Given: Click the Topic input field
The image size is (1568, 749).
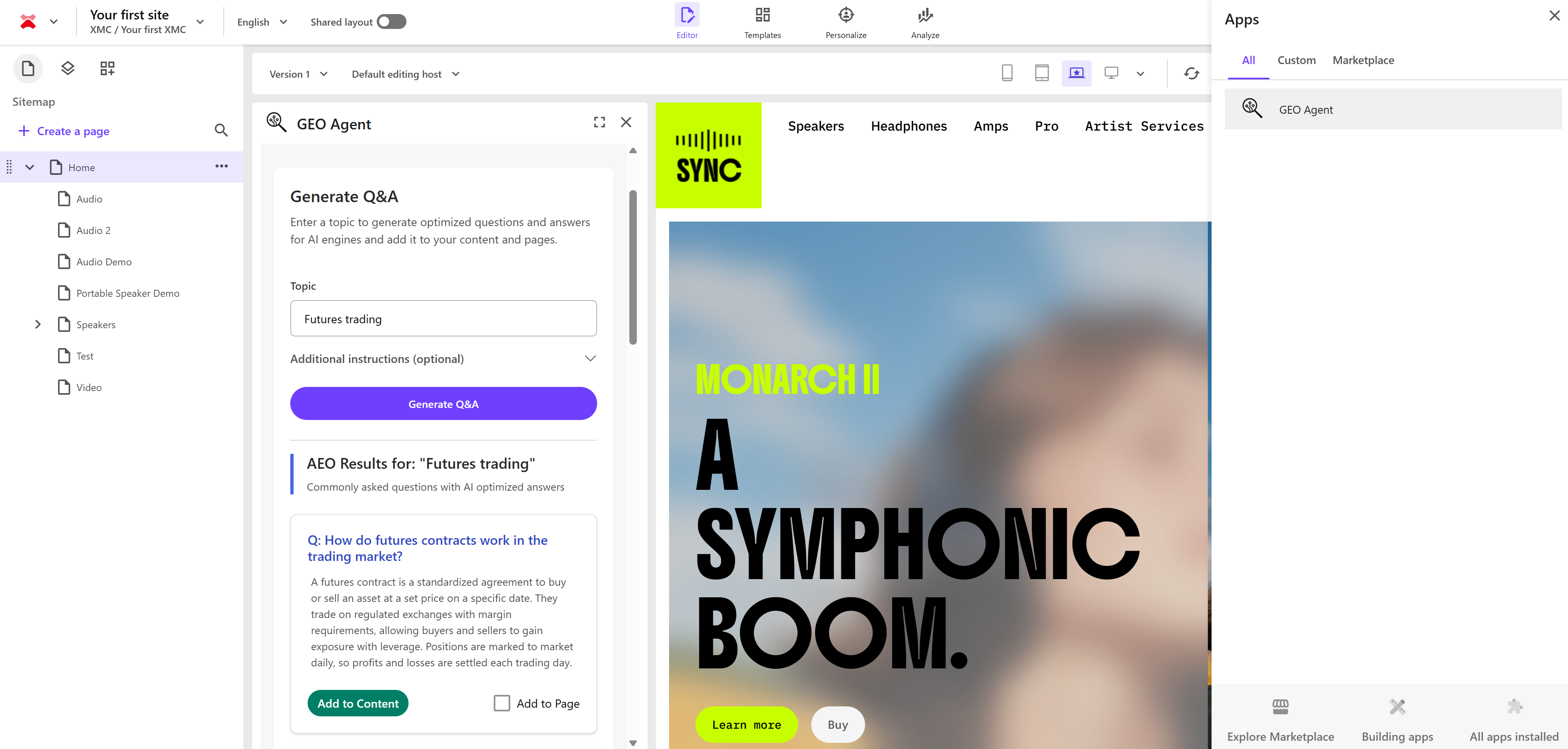Looking at the screenshot, I should coord(443,319).
